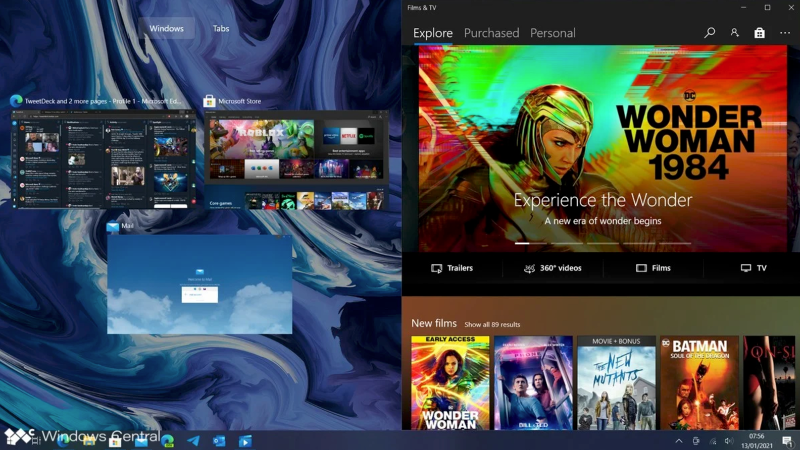This screenshot has width=800, height=450.
Task: Open the Trailers category
Action: (x=452, y=268)
